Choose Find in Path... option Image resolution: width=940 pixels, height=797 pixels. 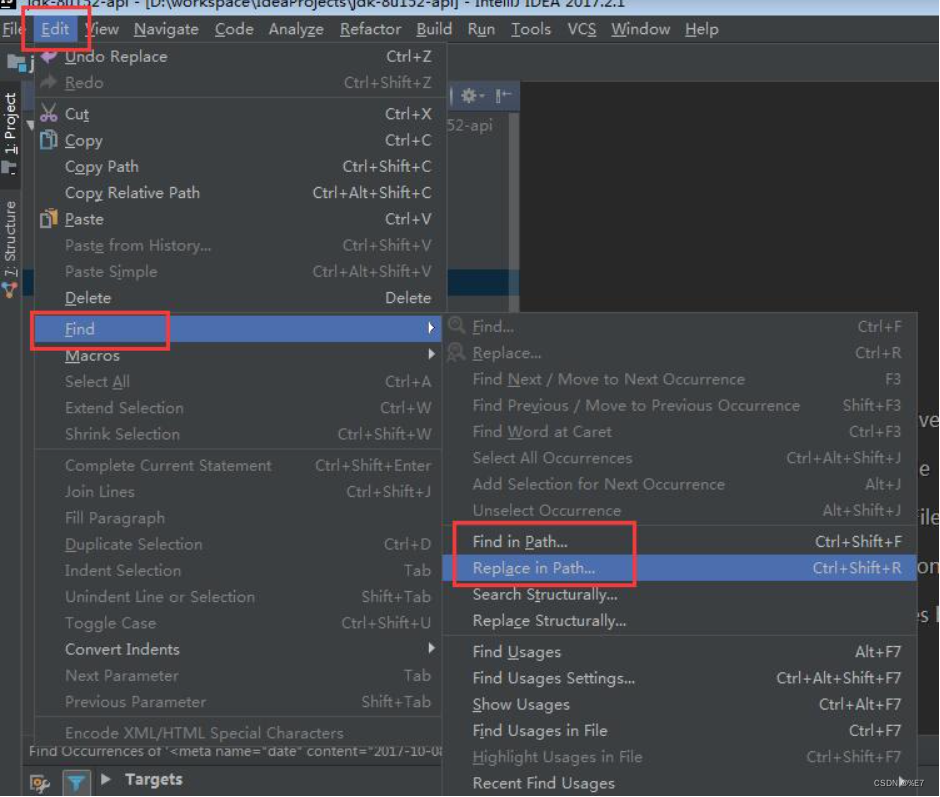point(520,542)
